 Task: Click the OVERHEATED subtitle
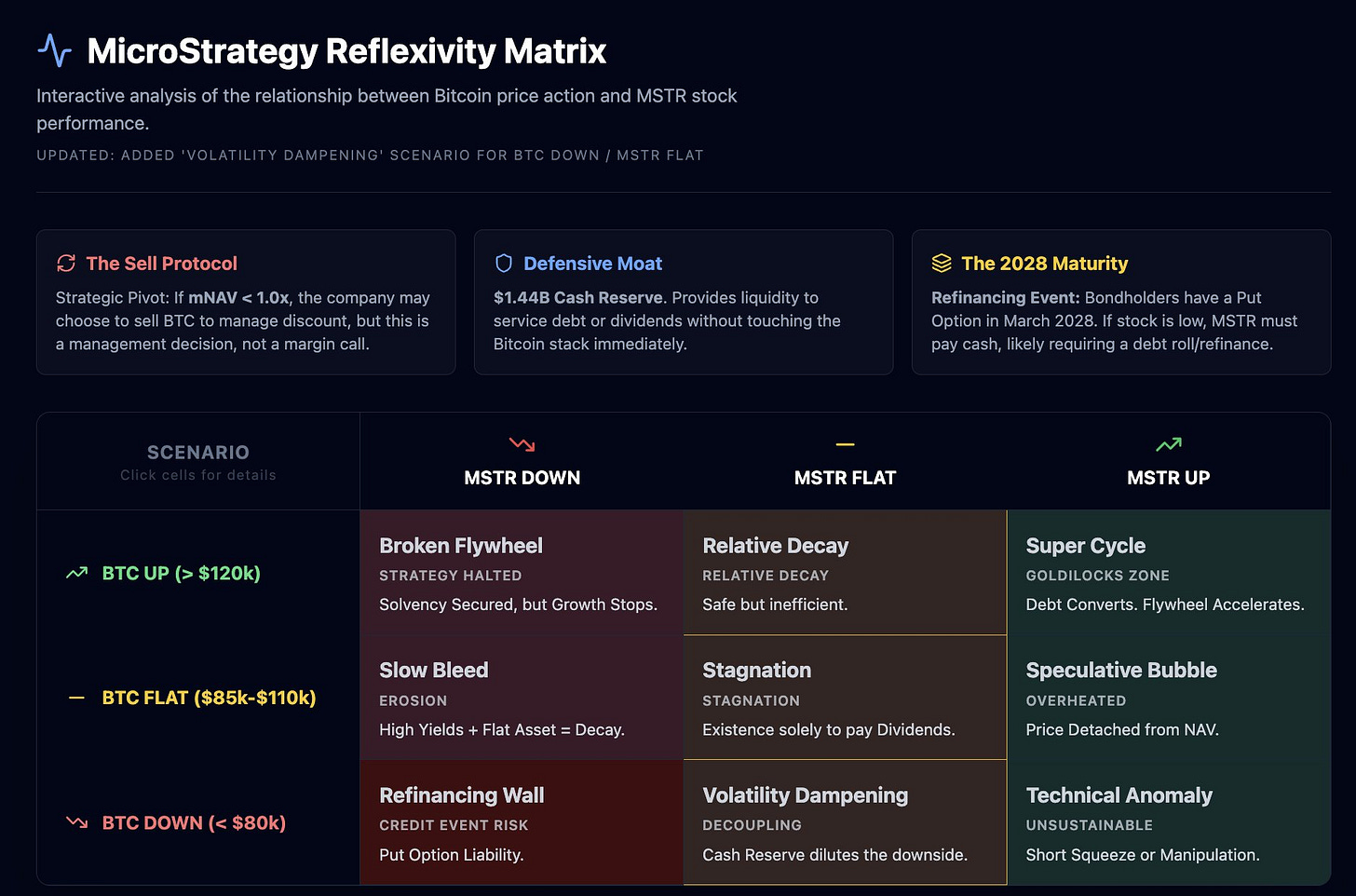coord(1076,700)
